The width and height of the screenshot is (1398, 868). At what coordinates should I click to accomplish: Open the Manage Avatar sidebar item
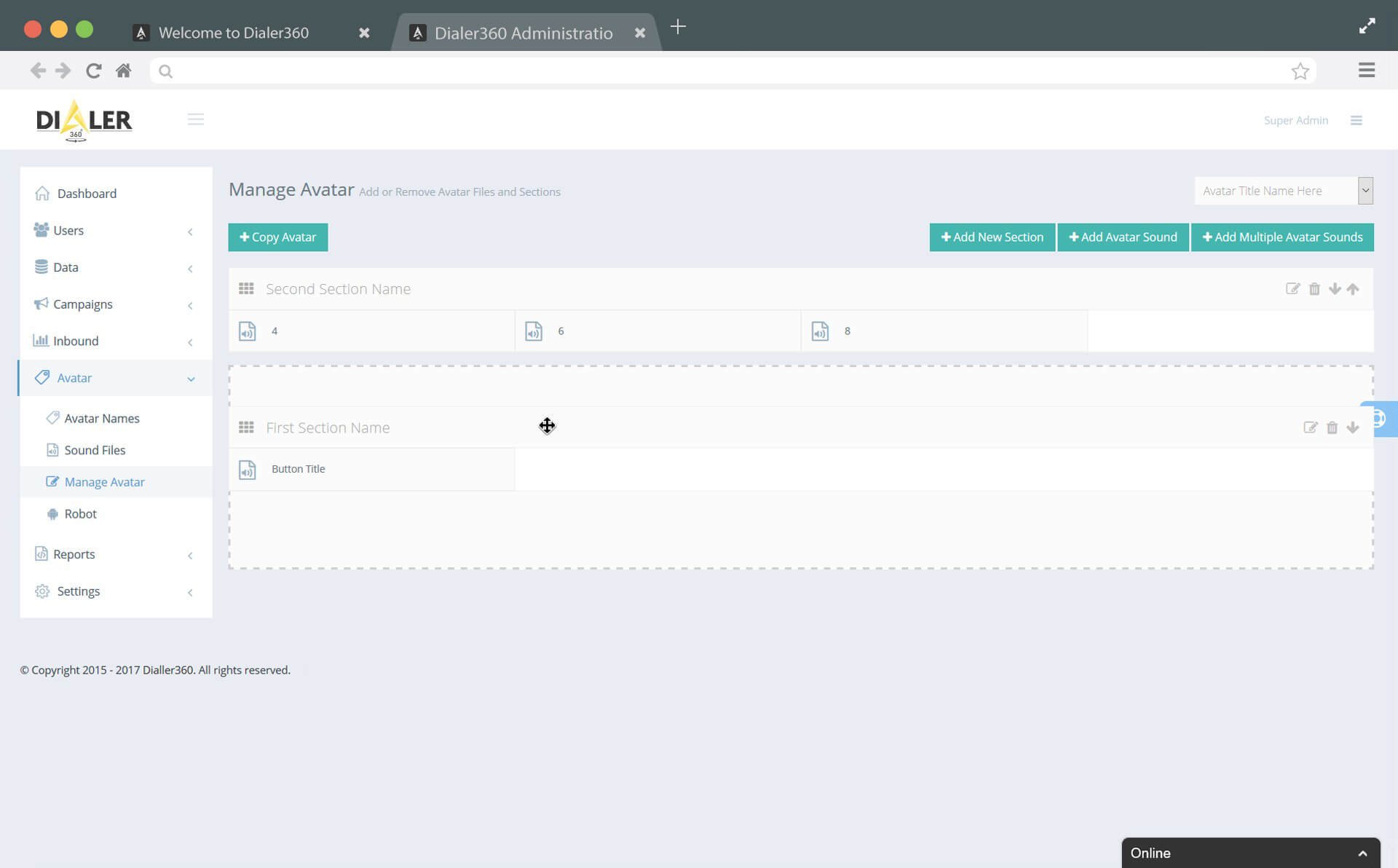(104, 481)
